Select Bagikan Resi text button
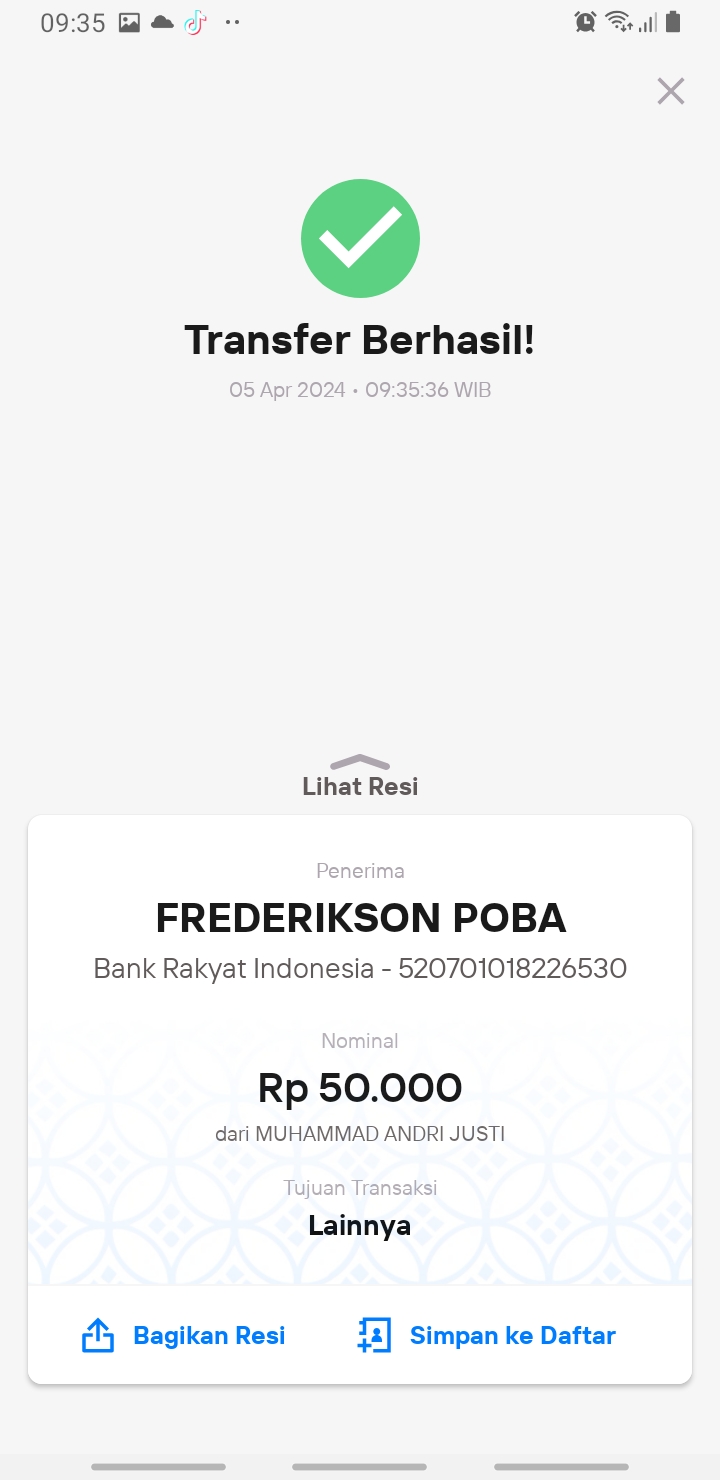Screen dimensions: 720x1480 point(209,1335)
